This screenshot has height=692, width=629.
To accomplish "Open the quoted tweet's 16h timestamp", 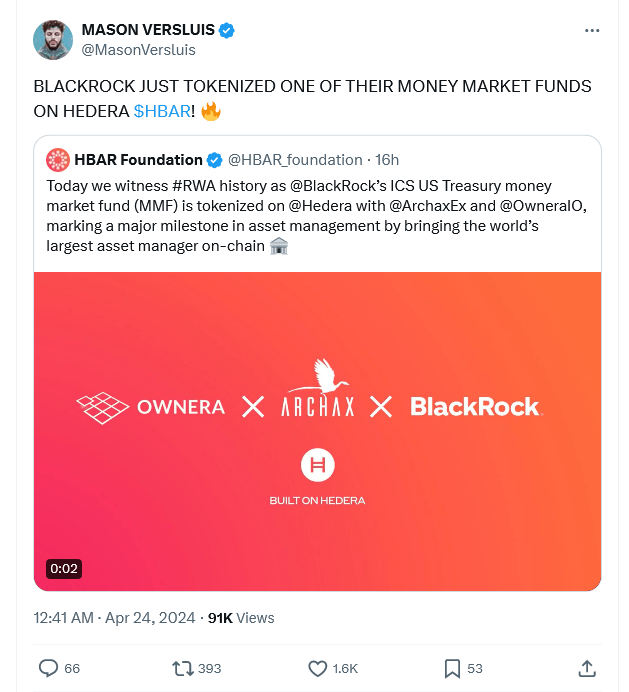I will coord(387,159).
